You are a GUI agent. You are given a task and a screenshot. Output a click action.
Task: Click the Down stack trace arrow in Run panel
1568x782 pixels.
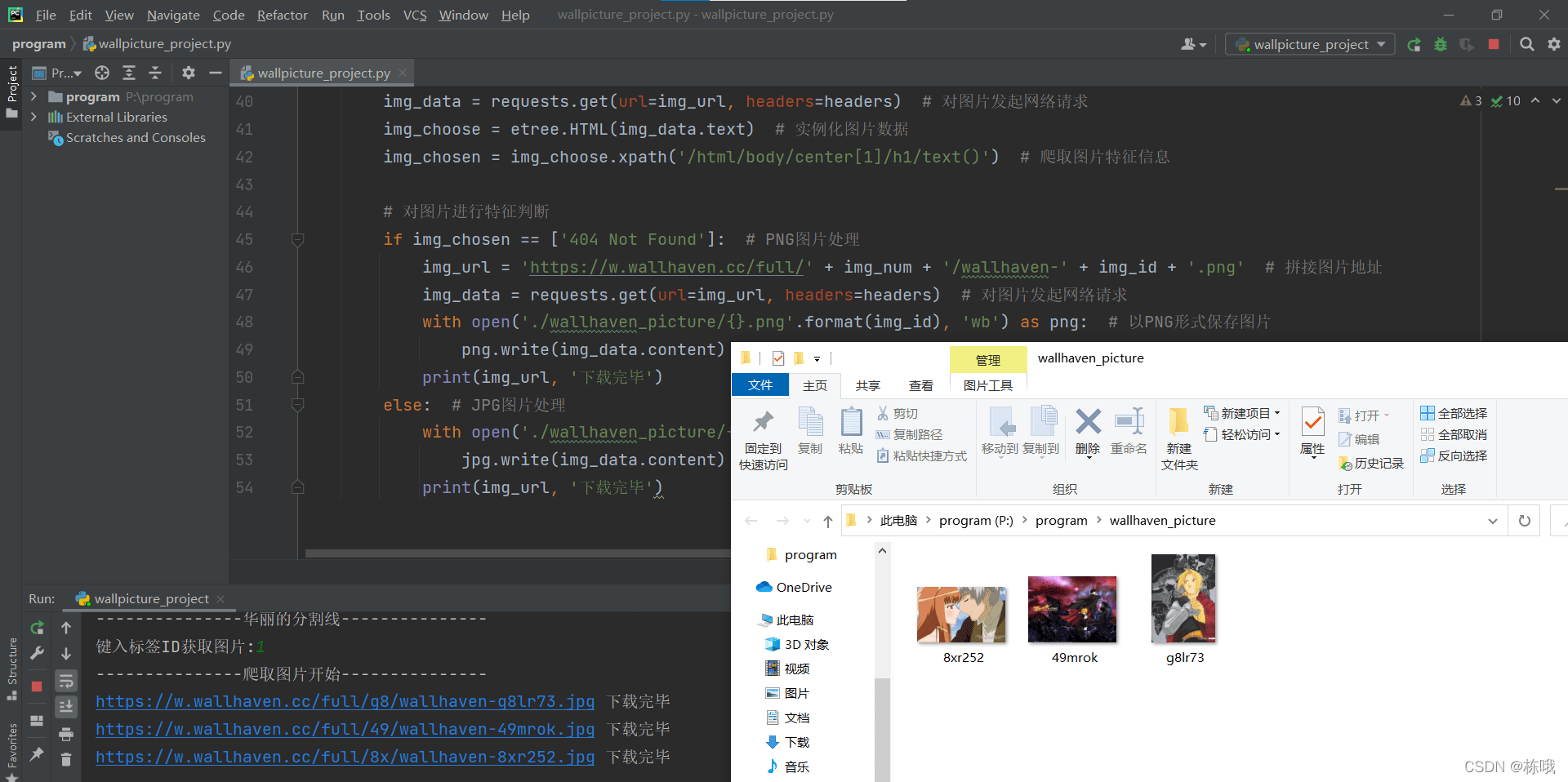pyautogui.click(x=66, y=653)
